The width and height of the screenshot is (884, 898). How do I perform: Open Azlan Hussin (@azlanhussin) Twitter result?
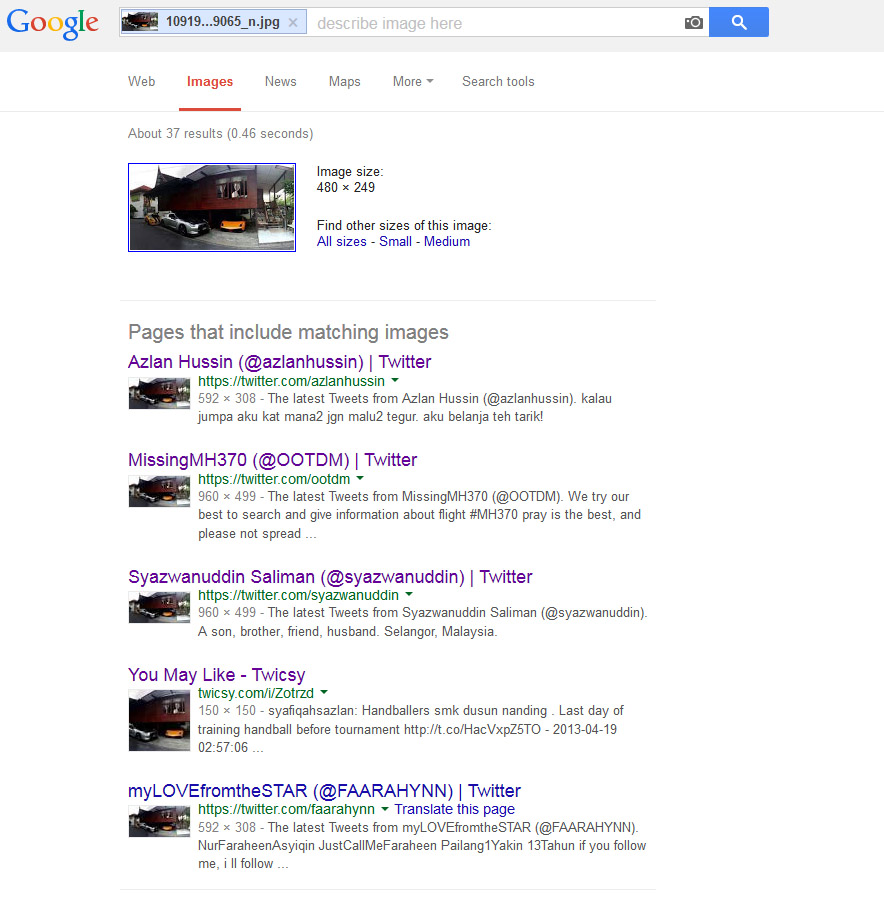click(279, 362)
